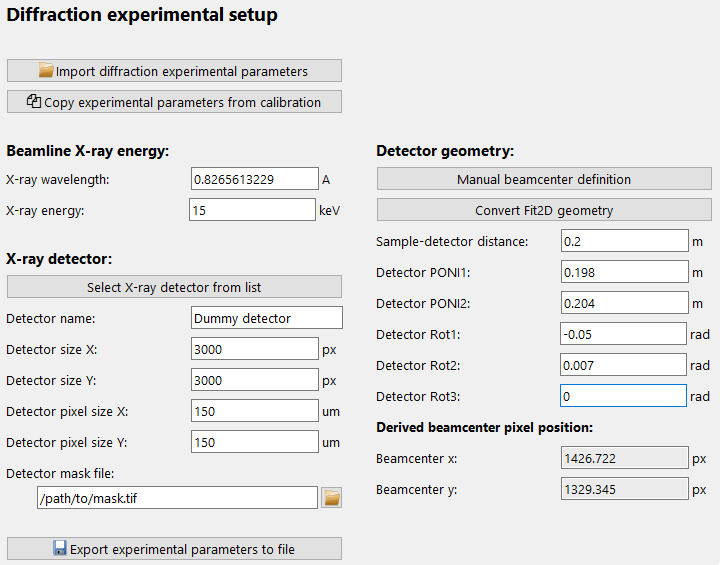Image resolution: width=720 pixels, height=565 pixels.
Task: Select the Detector Rot1 input
Action: 624,334
